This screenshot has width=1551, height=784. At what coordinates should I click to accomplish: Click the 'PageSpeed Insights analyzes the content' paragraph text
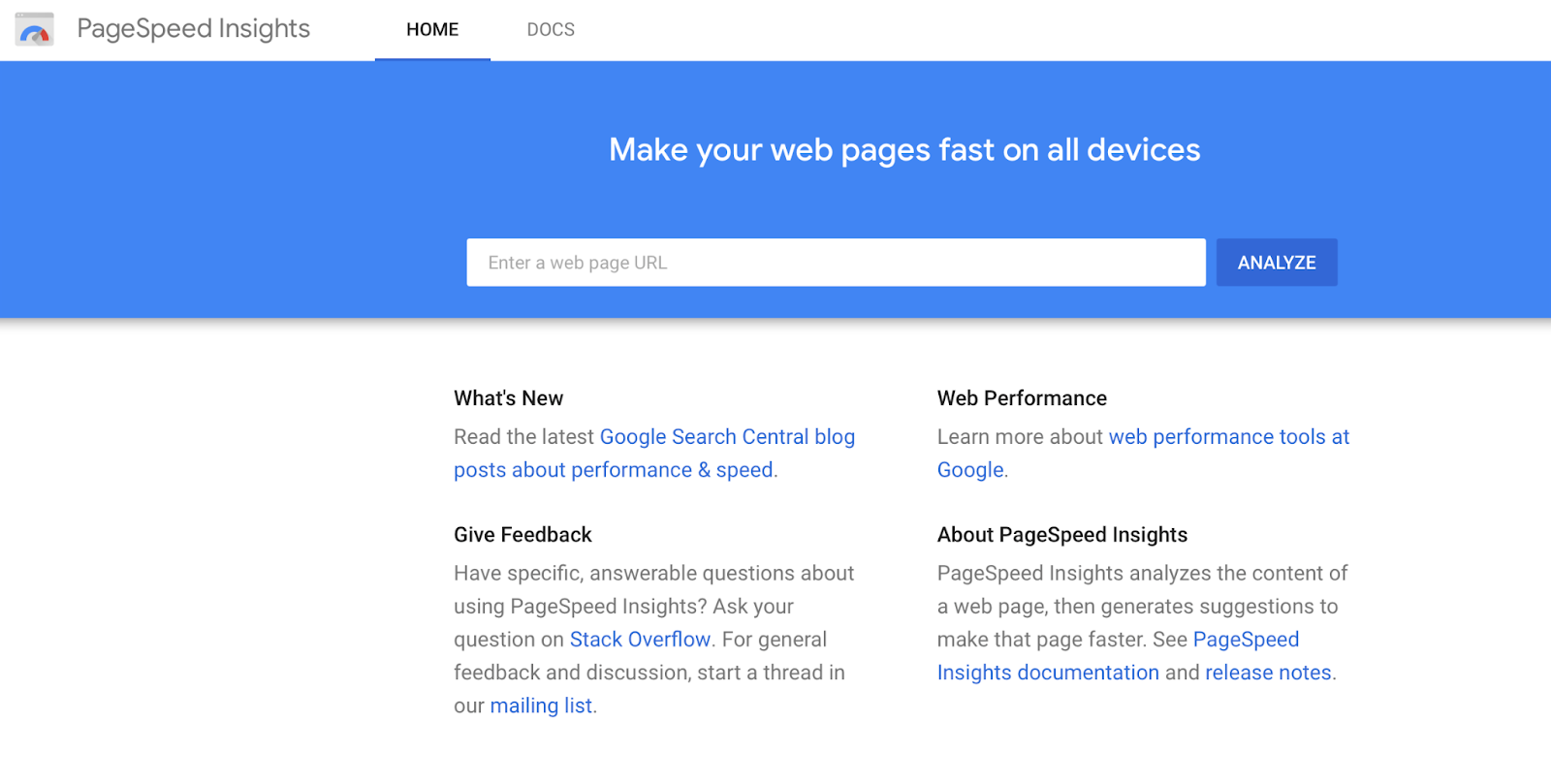[x=1141, y=574]
